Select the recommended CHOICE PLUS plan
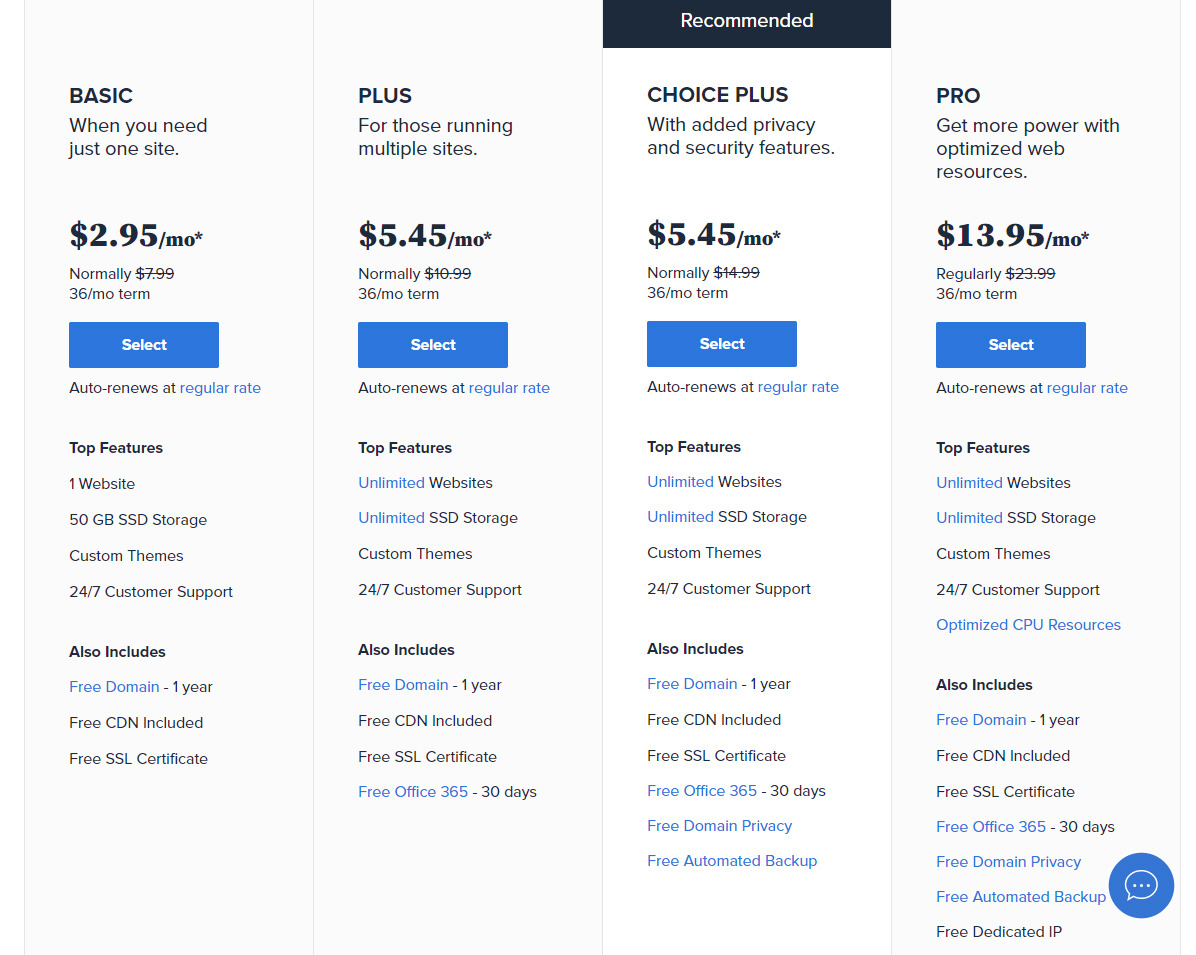Viewport: 1196px width, 955px height. (x=721, y=343)
